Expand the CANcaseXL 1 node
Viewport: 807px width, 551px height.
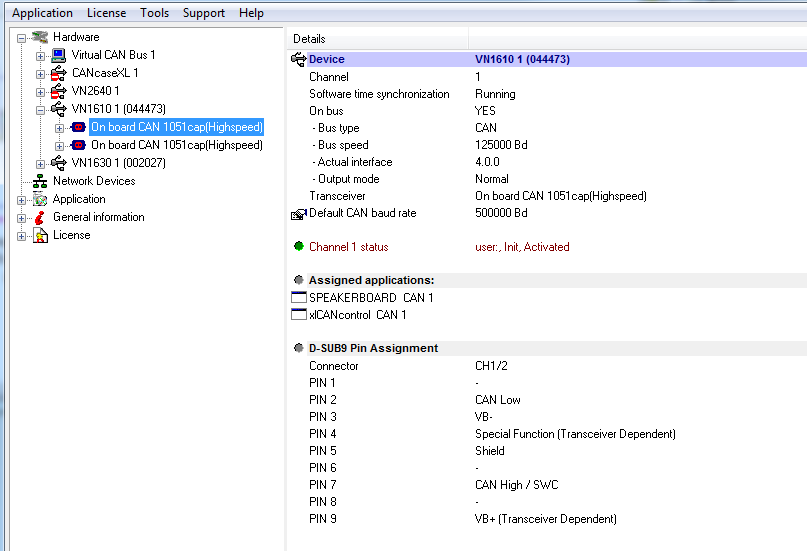click(40, 74)
